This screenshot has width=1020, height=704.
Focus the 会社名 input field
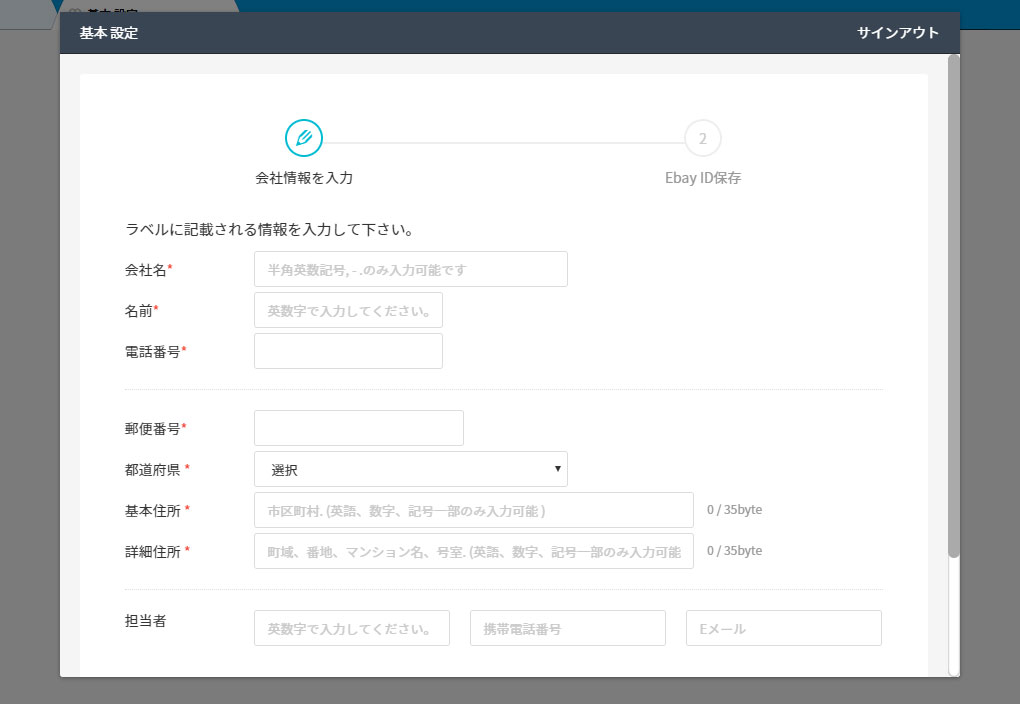(410, 269)
